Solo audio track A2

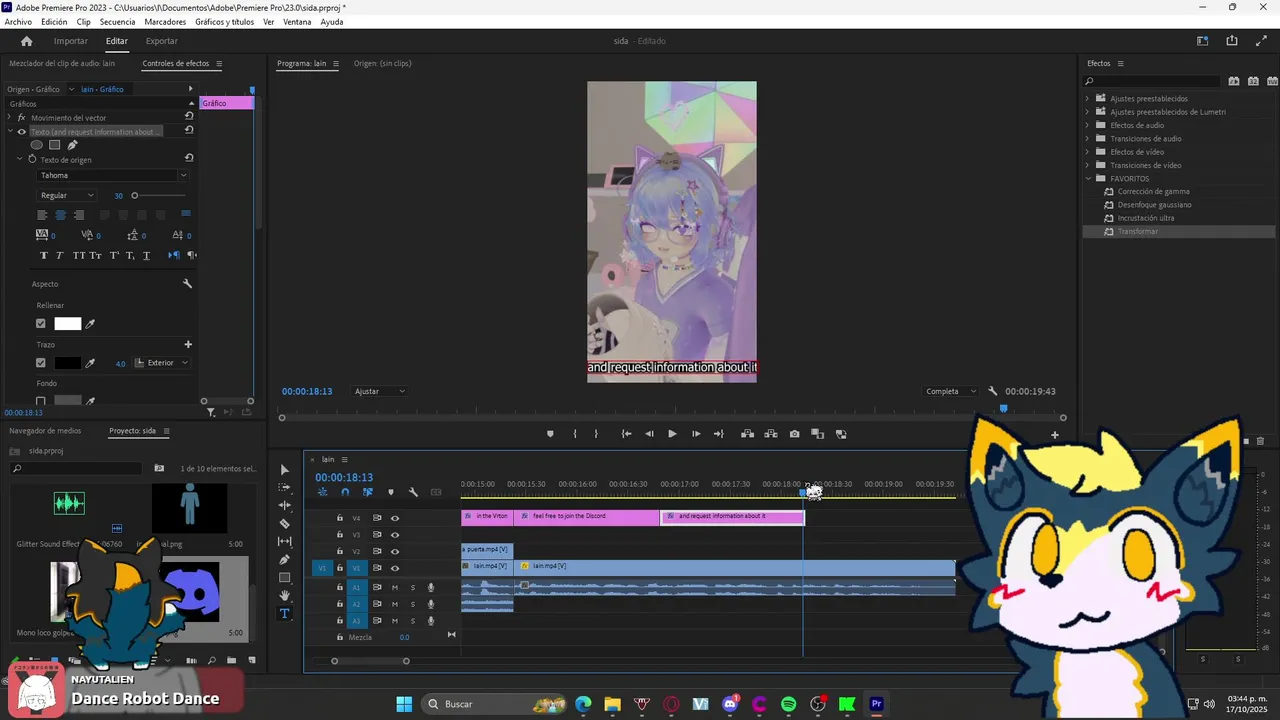click(412, 604)
